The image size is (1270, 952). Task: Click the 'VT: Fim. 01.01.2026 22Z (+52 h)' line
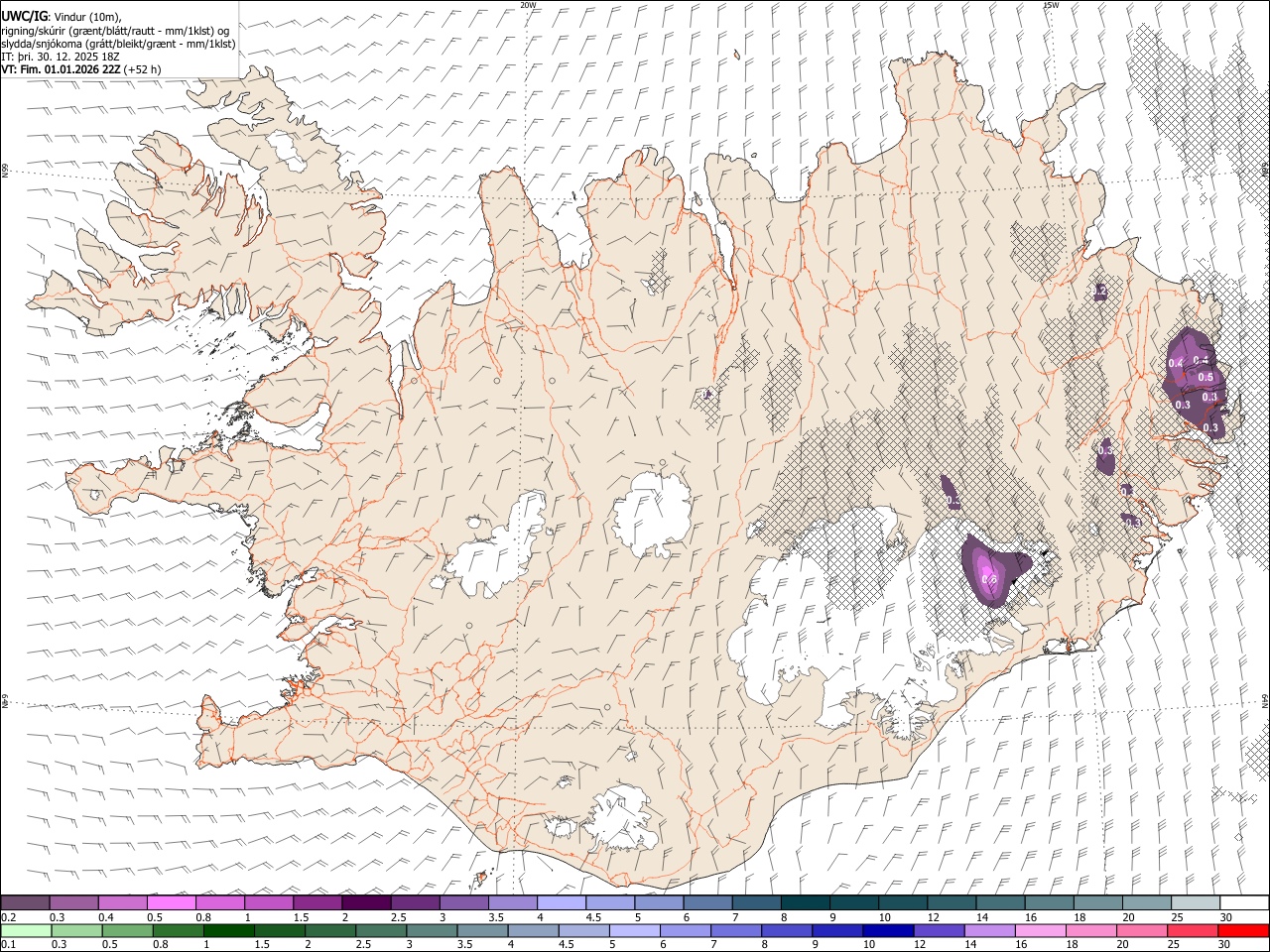(x=81, y=69)
